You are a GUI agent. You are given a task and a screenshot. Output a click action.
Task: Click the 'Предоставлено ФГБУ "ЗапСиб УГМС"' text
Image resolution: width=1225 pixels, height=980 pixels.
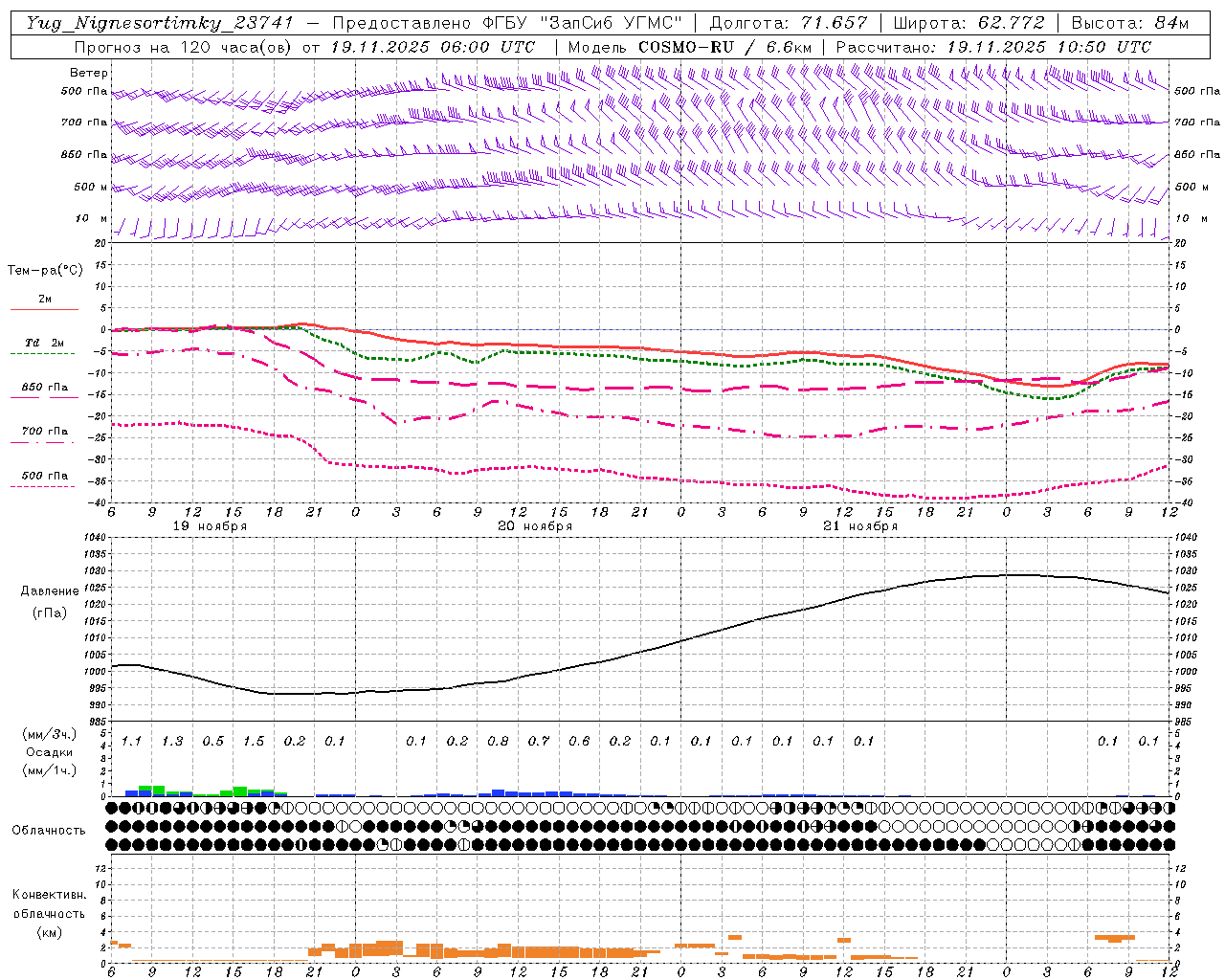tap(507, 23)
